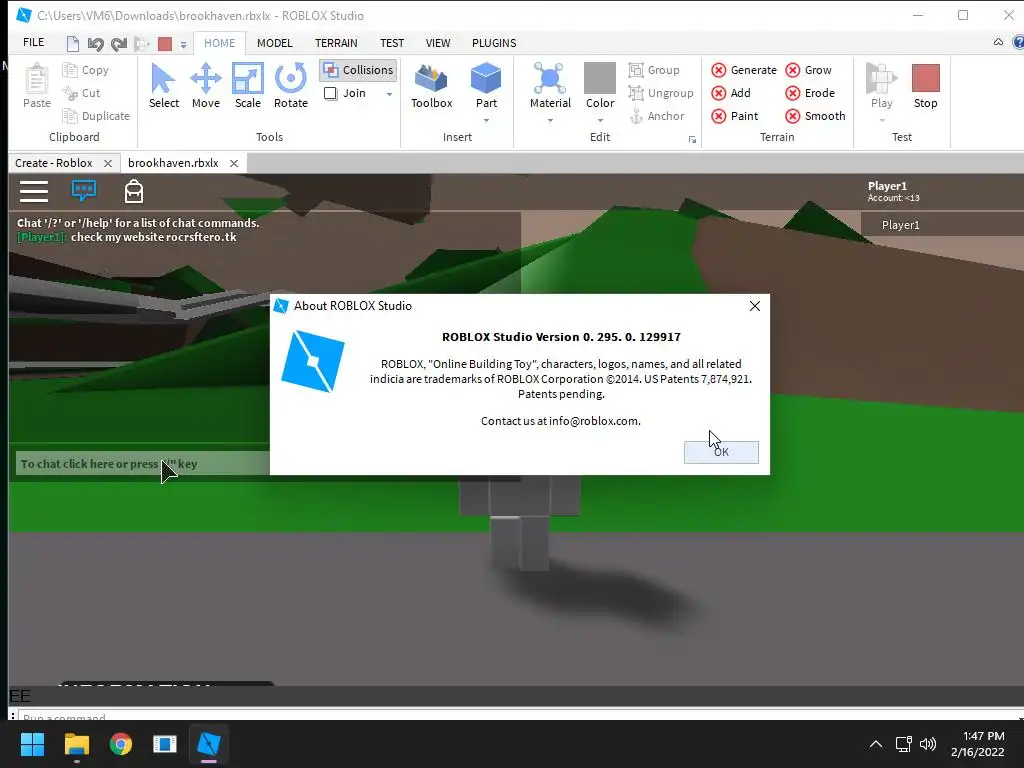Launch Google Chrome from taskbar
Image resolution: width=1024 pixels, height=768 pixels.
coord(121,744)
